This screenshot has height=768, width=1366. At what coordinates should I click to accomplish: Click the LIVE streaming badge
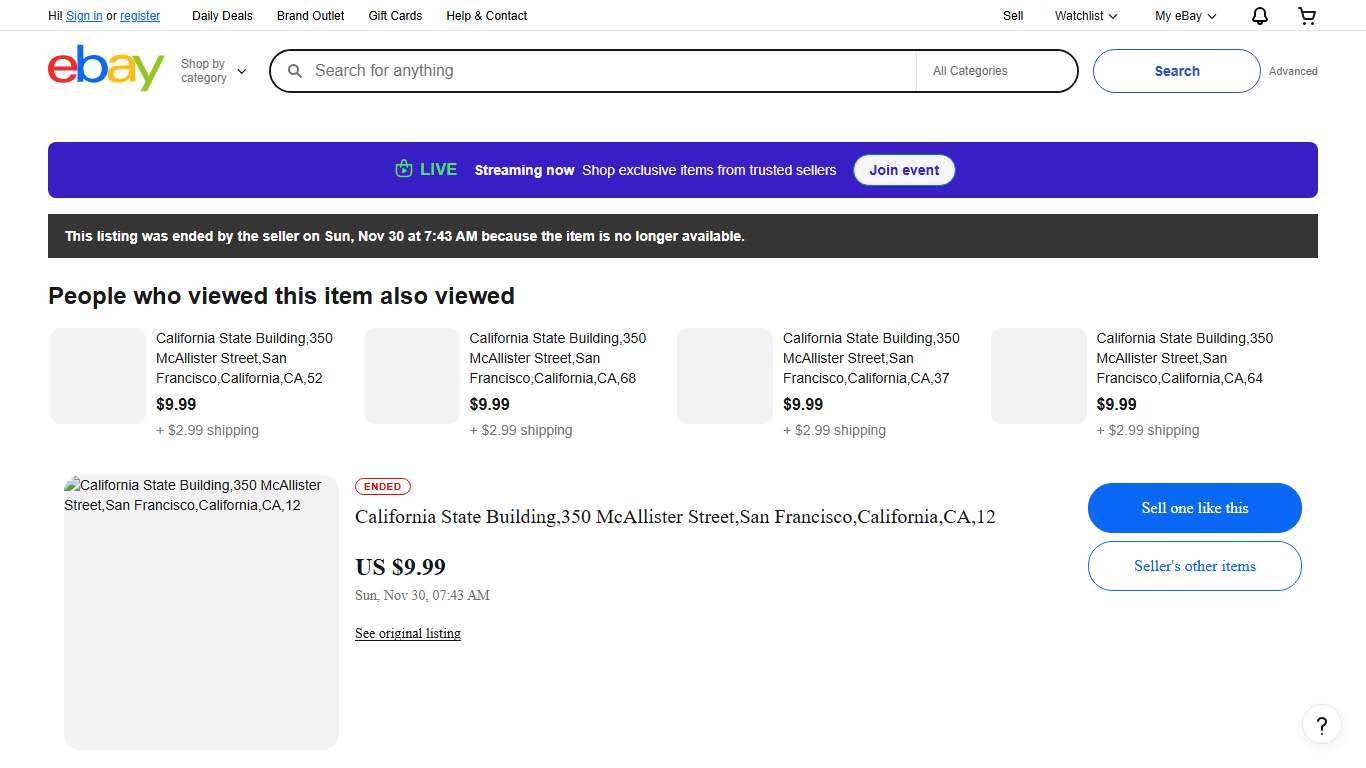click(425, 169)
